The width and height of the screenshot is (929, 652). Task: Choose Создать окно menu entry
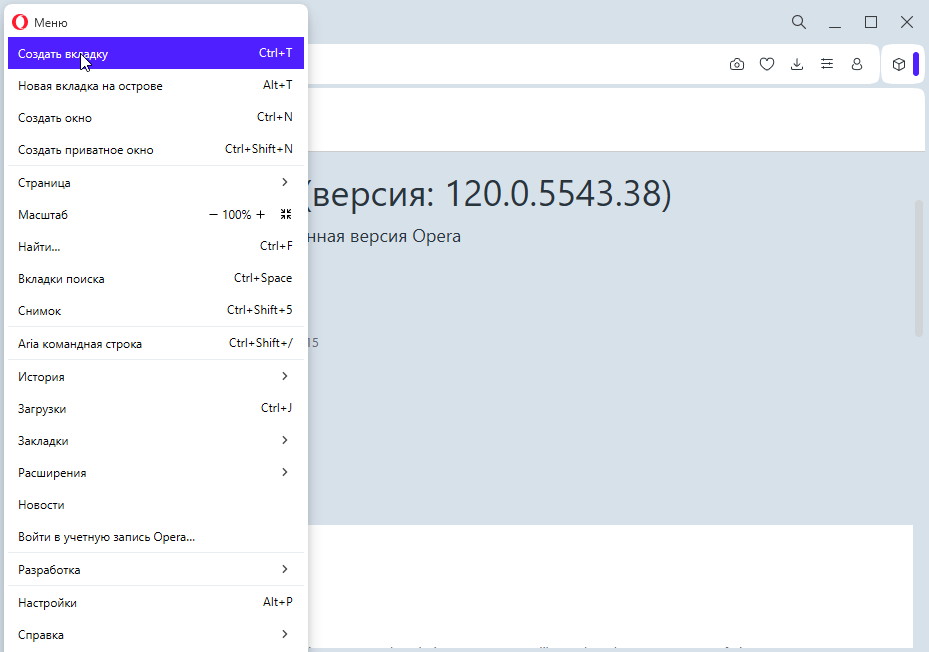(x=156, y=117)
